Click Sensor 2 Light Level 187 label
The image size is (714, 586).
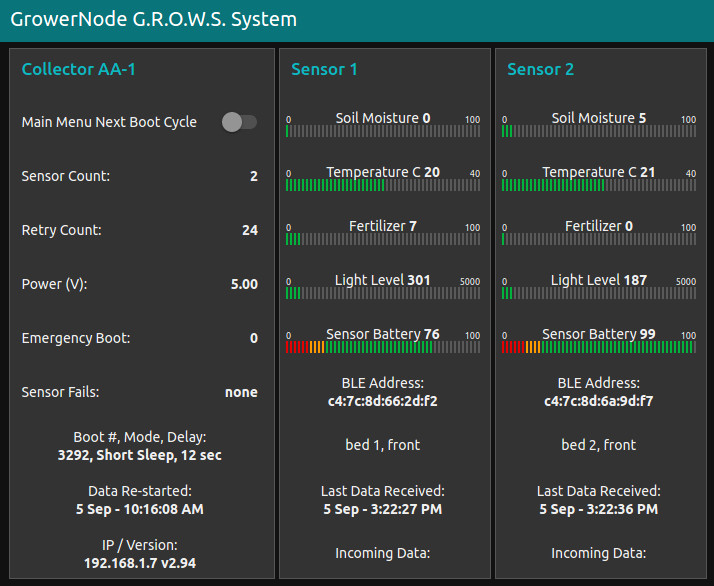click(599, 280)
